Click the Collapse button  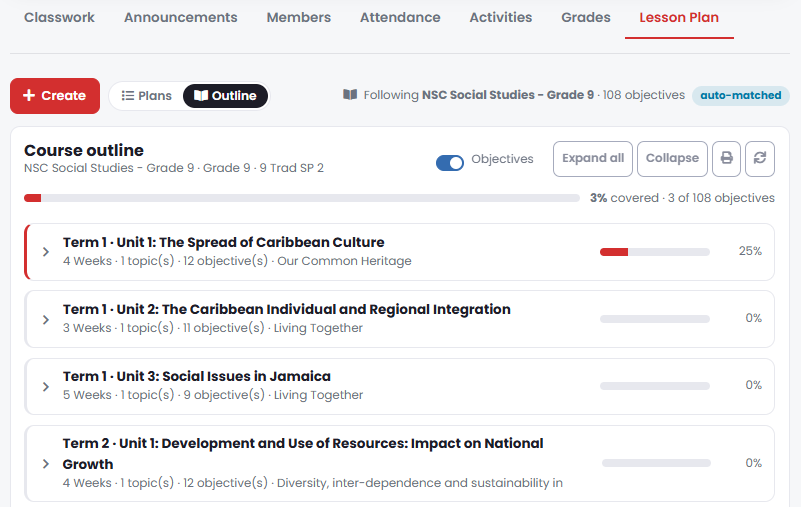[672, 159]
